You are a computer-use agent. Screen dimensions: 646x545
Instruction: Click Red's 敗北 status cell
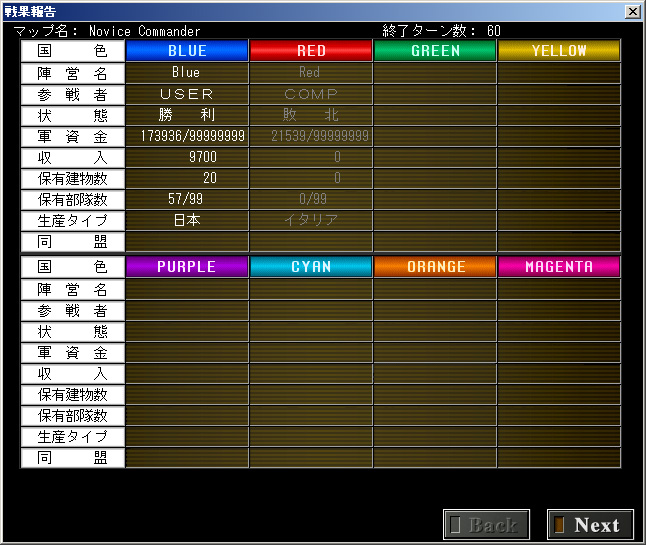(x=311, y=115)
